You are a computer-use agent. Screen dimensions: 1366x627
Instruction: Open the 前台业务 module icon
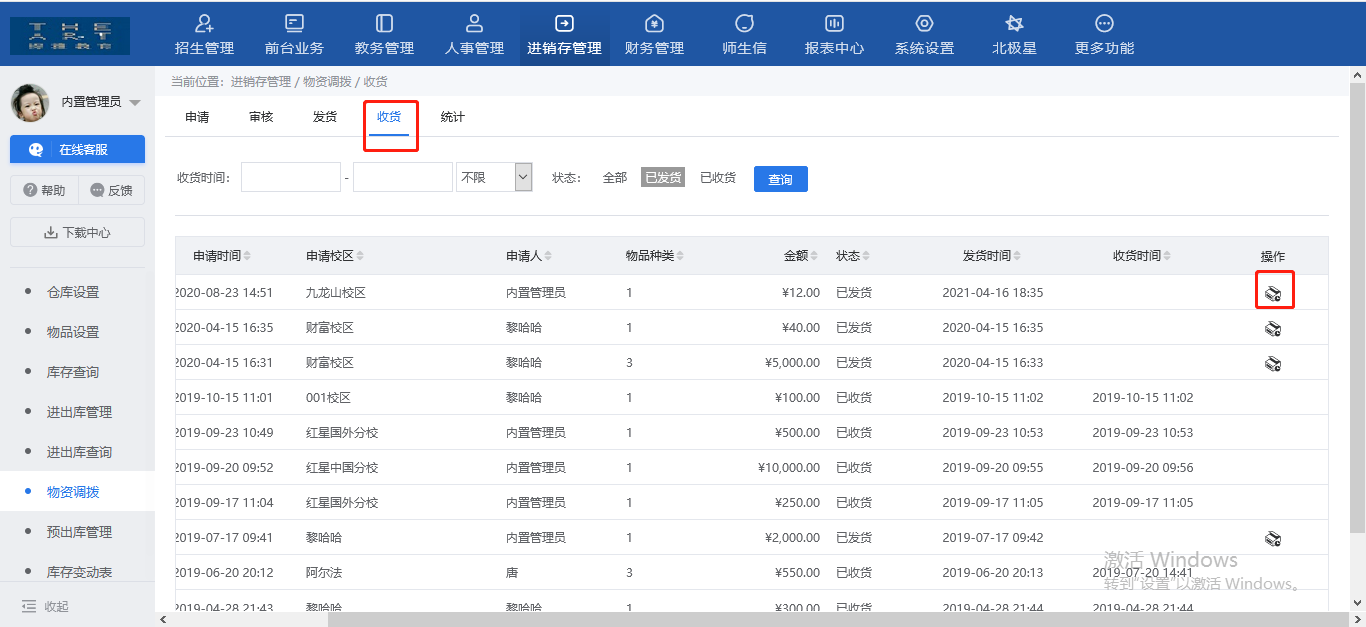[294, 23]
